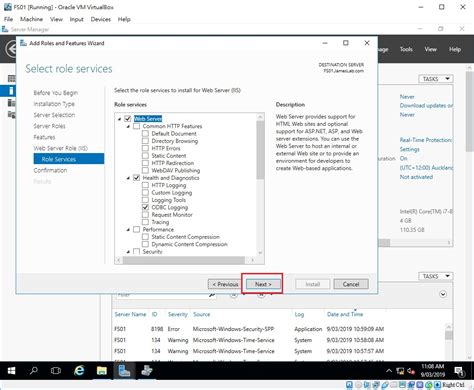Sort events by Date and Time column

[345, 314]
